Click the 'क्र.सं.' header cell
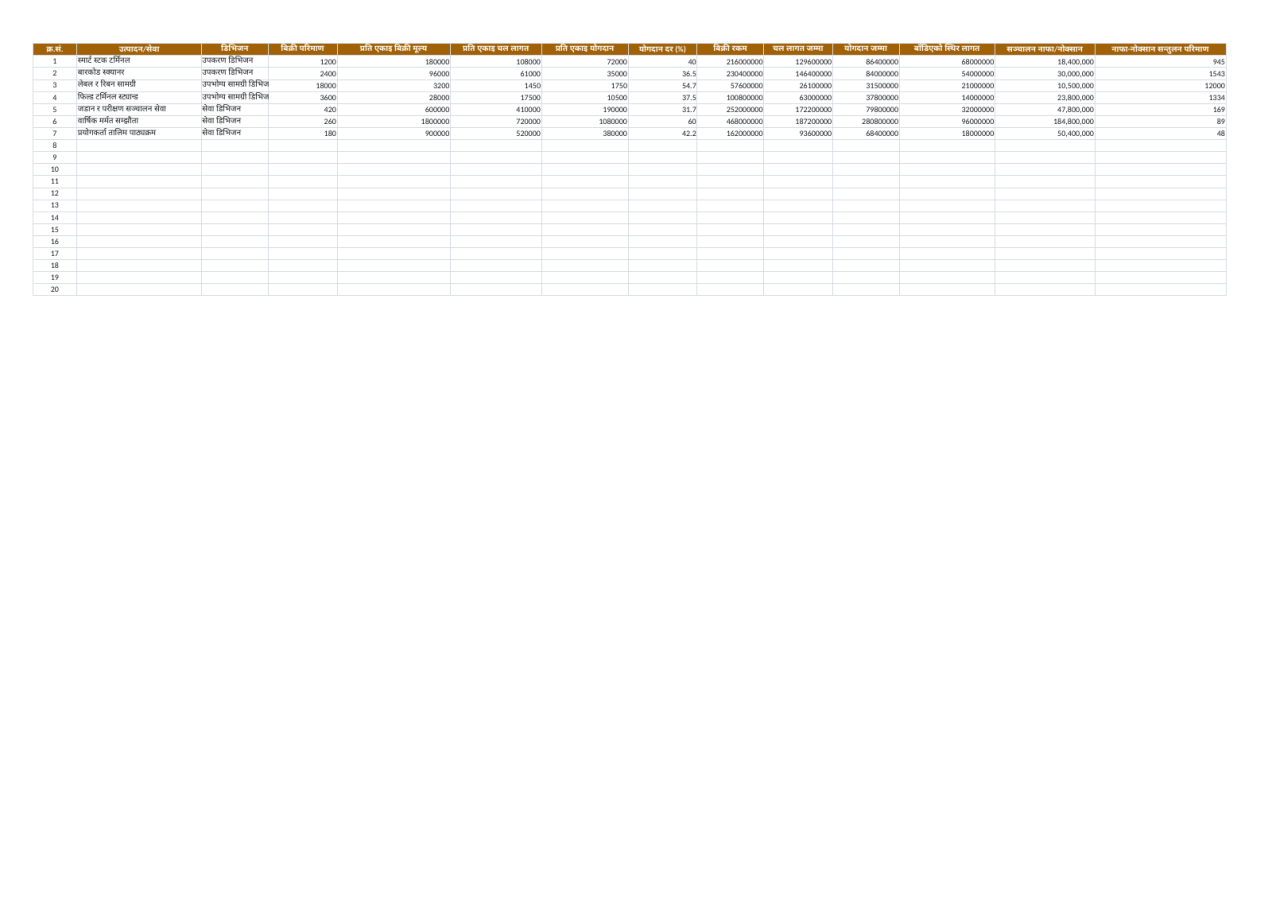Image resolution: width=1272 pixels, height=900 pixels. tap(55, 49)
